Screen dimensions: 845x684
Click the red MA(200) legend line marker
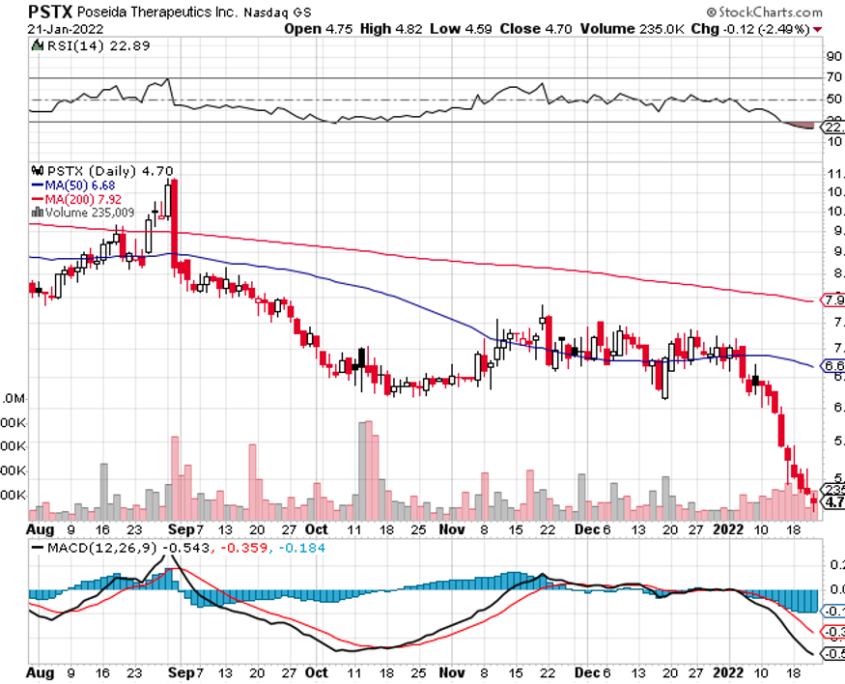(x=39, y=198)
